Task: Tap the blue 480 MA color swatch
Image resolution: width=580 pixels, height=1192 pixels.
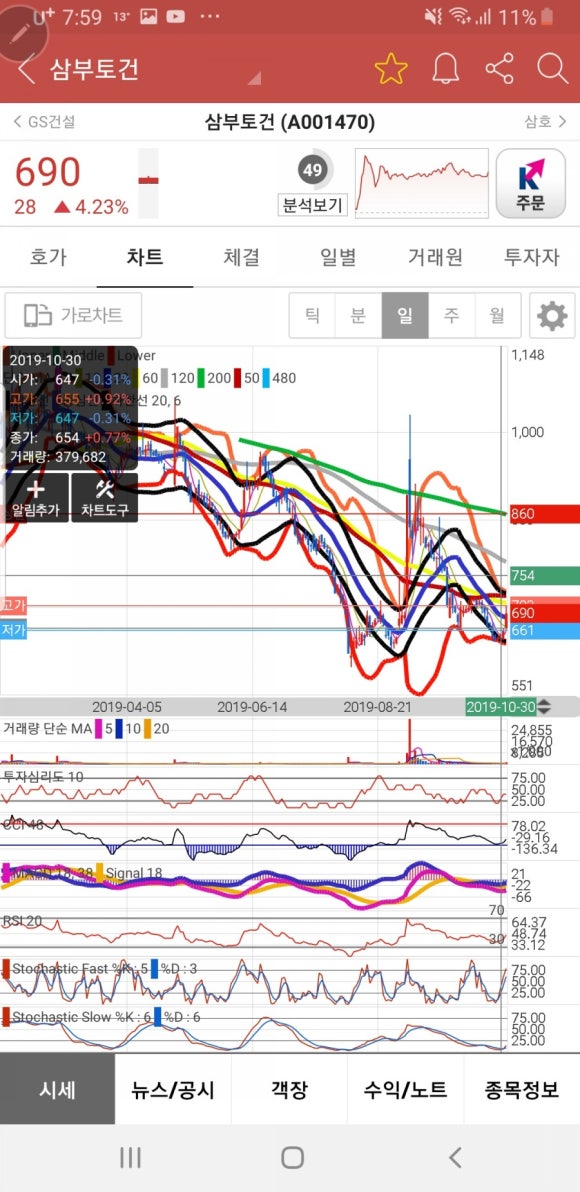Action: pyautogui.click(x=266, y=378)
